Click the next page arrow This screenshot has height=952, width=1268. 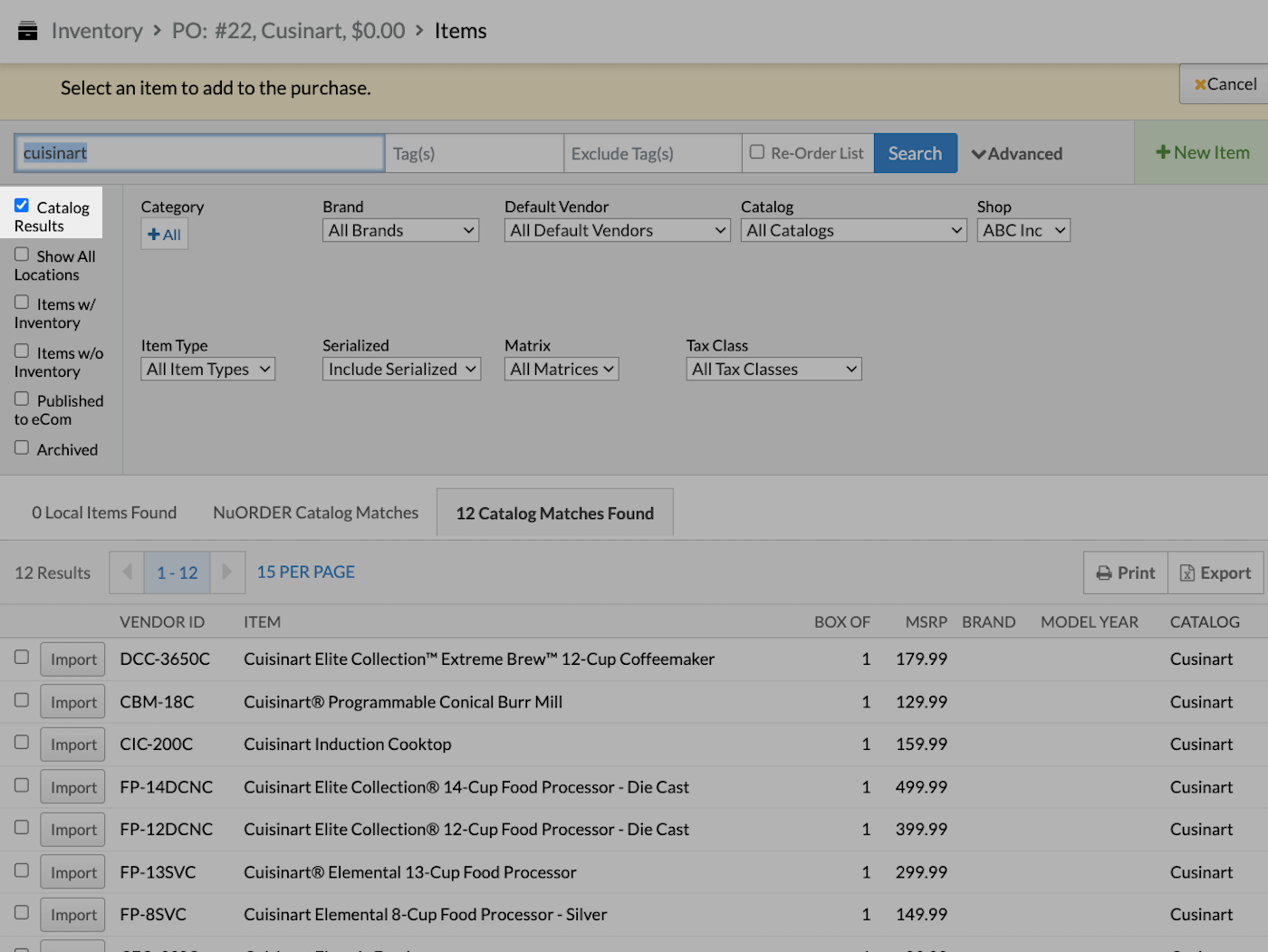[x=227, y=572]
